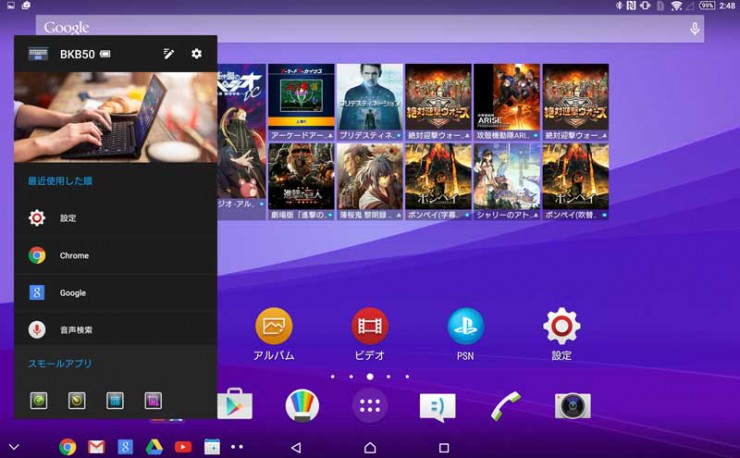
Task: Start 音声検索 from the recently used list
Action: (116, 330)
